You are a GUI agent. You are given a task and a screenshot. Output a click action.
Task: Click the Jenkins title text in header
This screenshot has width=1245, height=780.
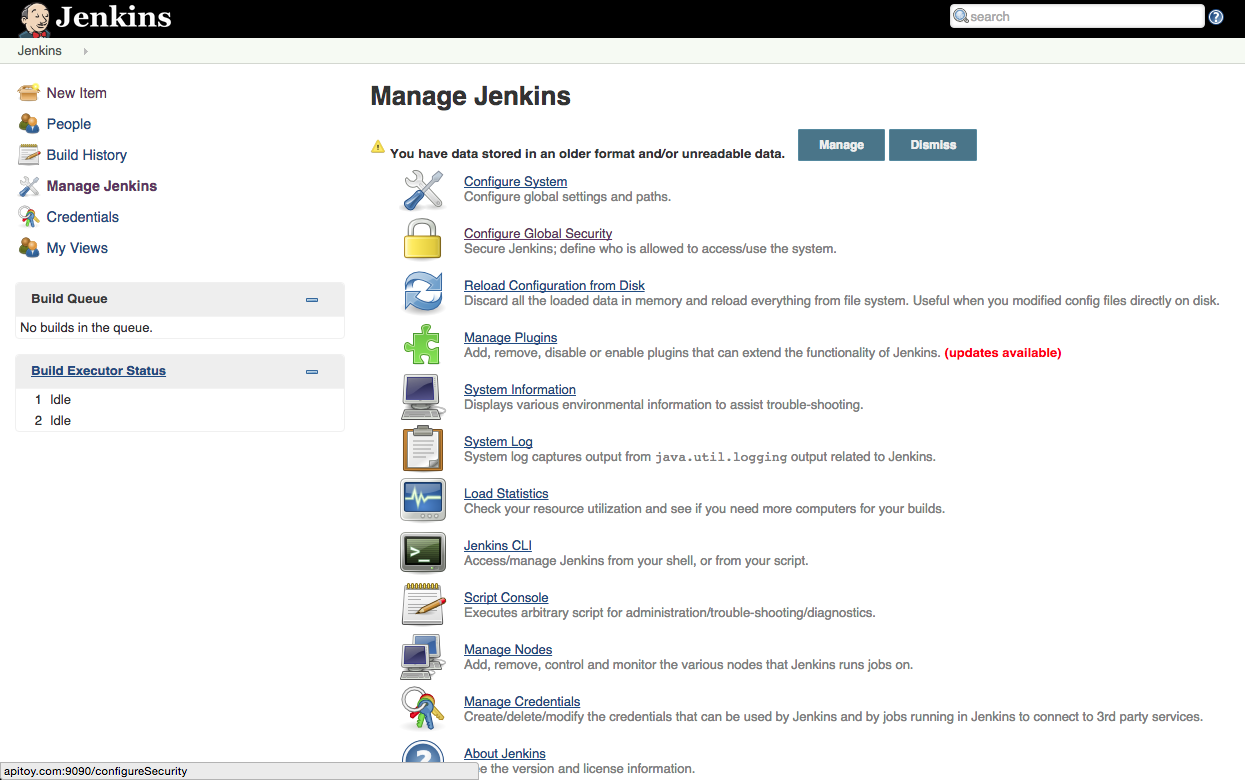point(114,17)
